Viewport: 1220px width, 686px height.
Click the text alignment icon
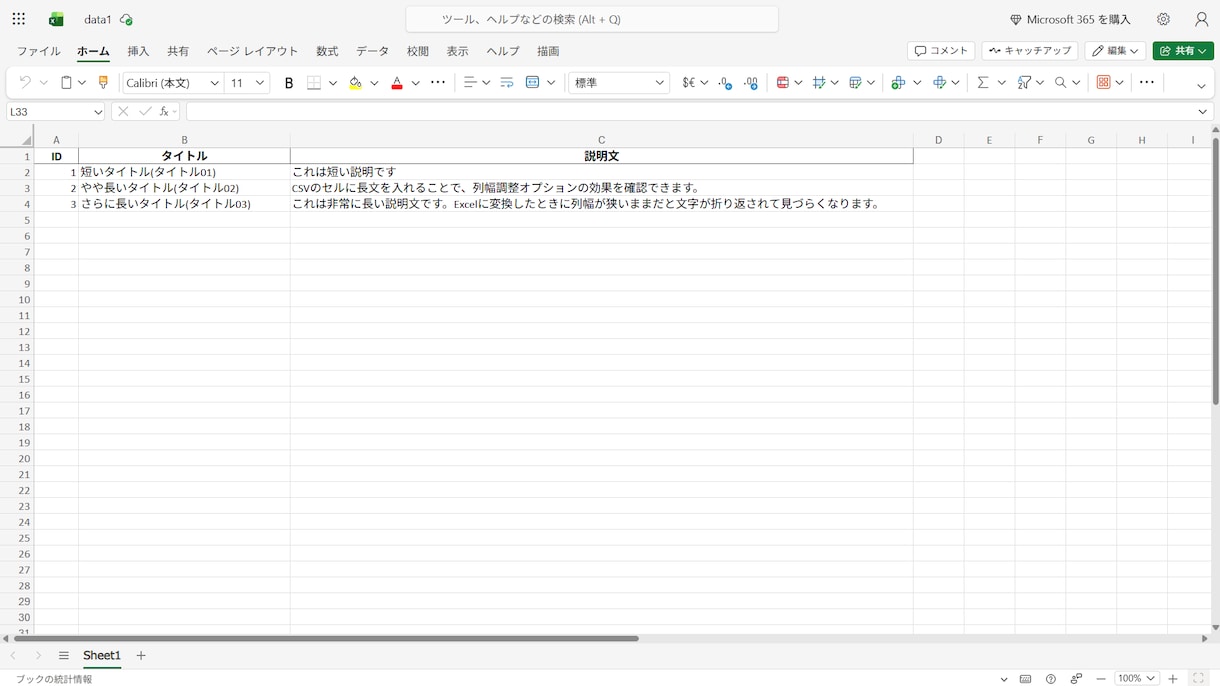click(x=469, y=83)
